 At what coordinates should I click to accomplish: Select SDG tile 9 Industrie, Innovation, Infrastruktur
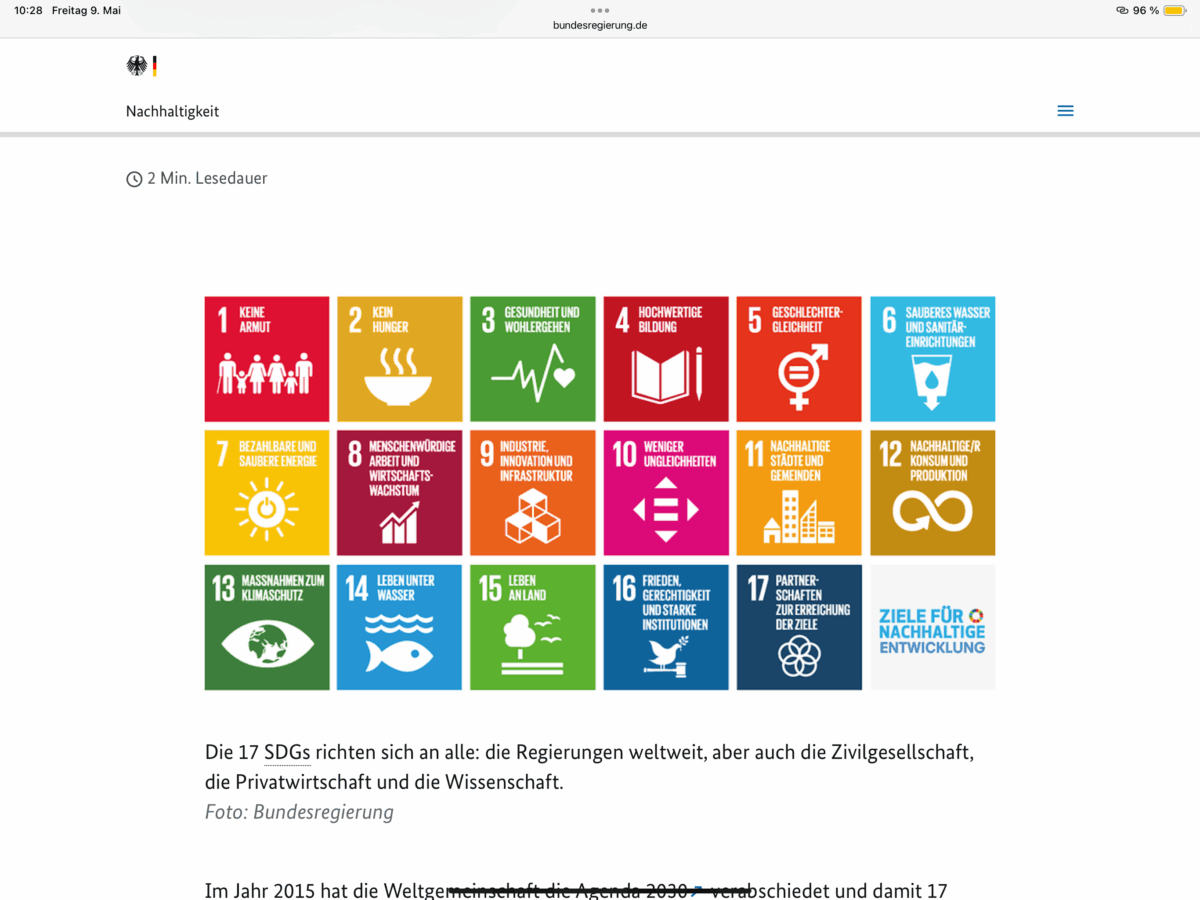533,493
